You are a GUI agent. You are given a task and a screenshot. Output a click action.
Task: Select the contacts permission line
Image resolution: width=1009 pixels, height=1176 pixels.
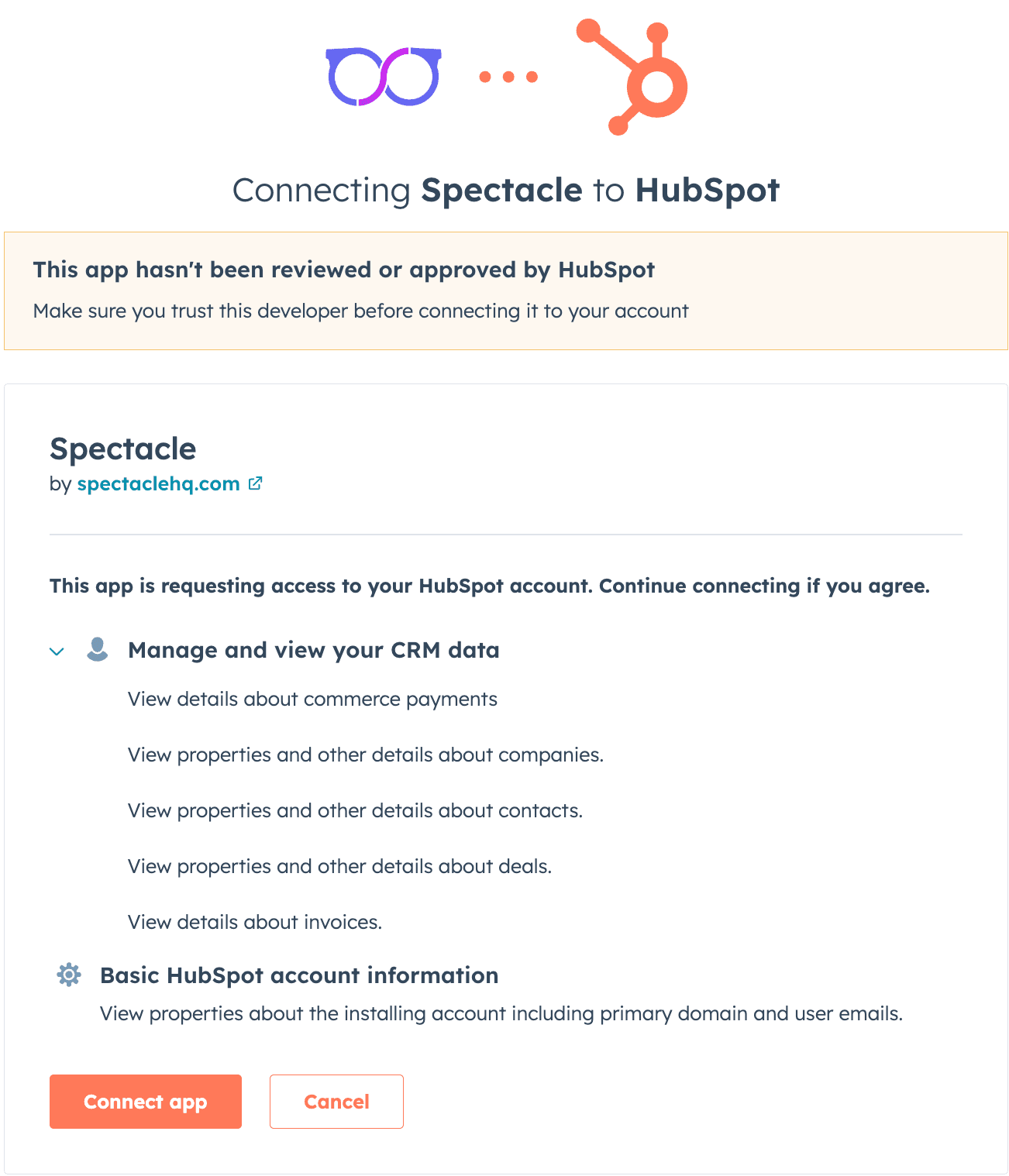tap(355, 811)
